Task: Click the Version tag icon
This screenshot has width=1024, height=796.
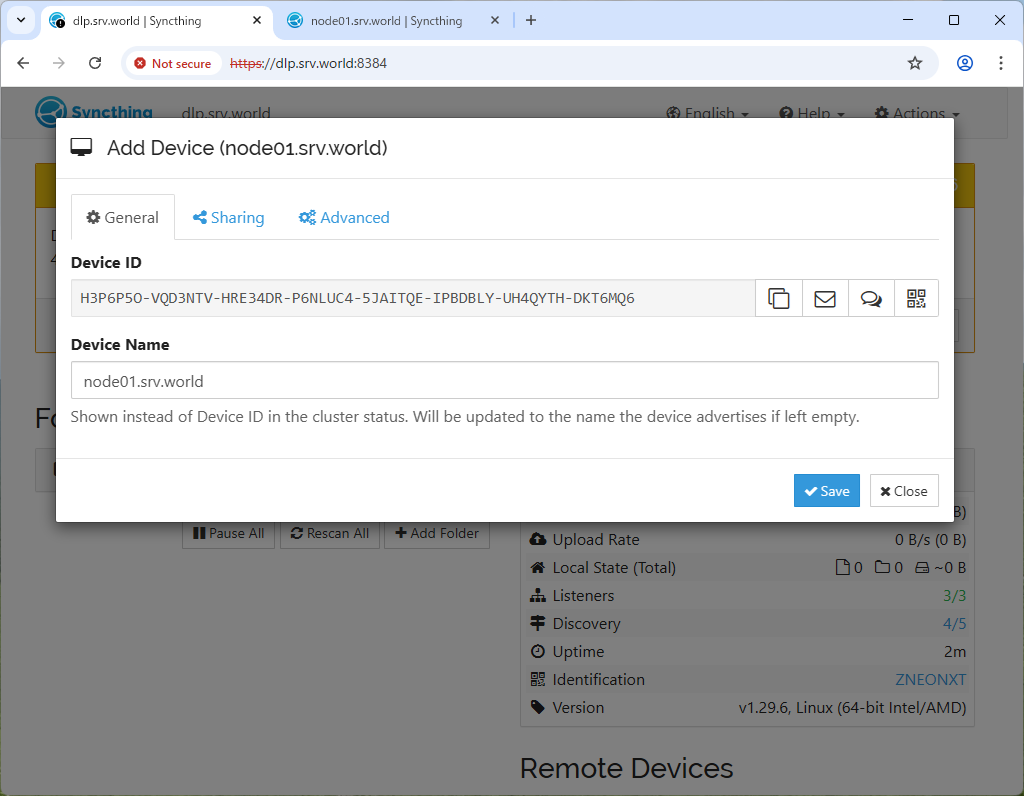Action: pos(537,708)
